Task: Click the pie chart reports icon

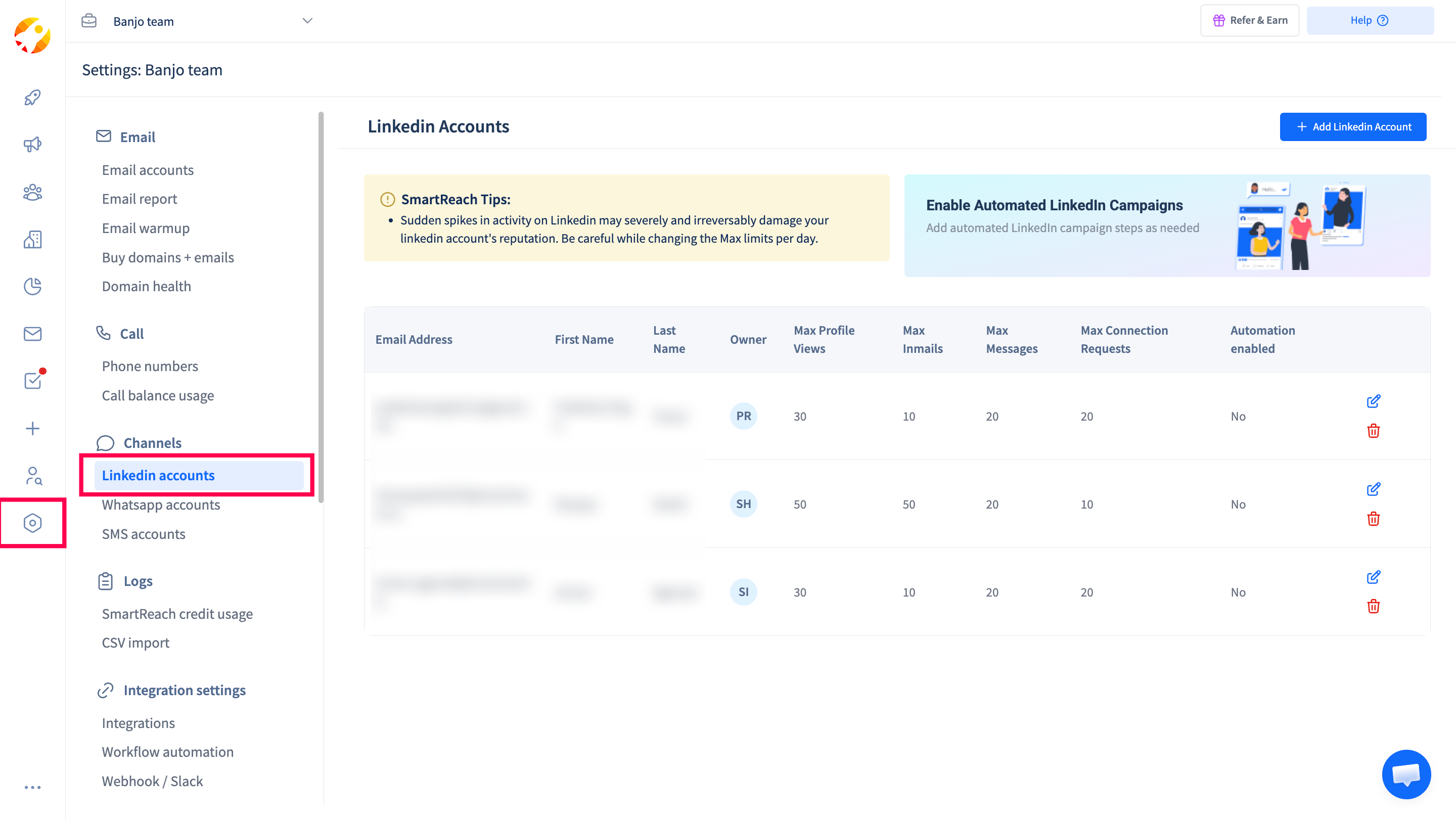Action: [32, 287]
